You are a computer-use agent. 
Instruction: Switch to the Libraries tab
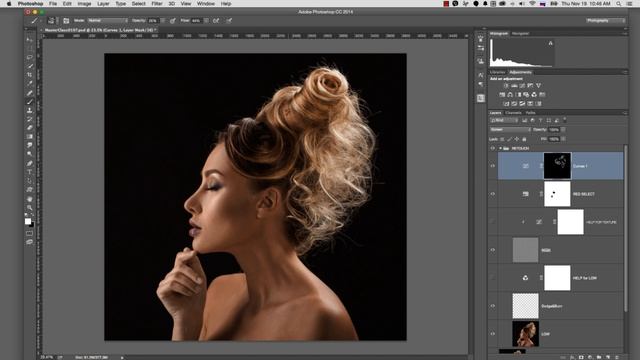coord(498,72)
